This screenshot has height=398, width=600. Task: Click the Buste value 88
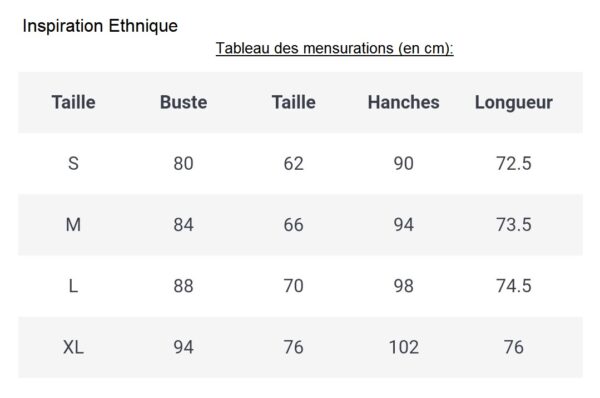(x=183, y=286)
